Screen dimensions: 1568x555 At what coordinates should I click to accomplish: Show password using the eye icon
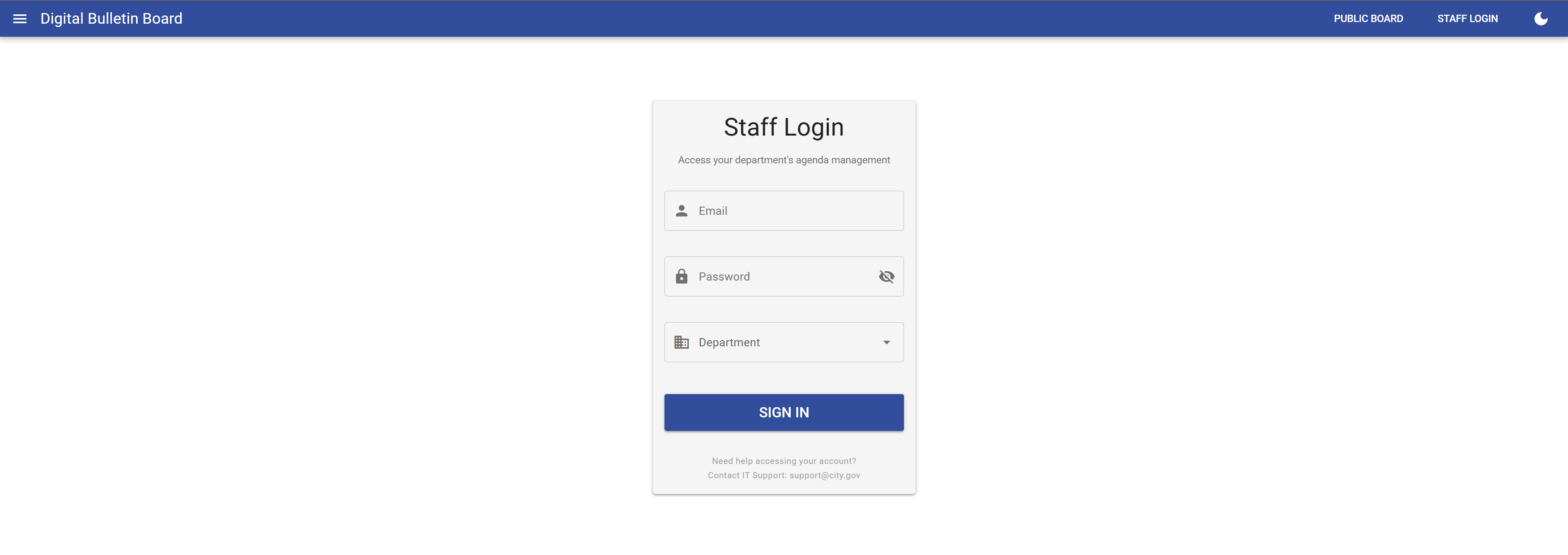click(x=886, y=277)
